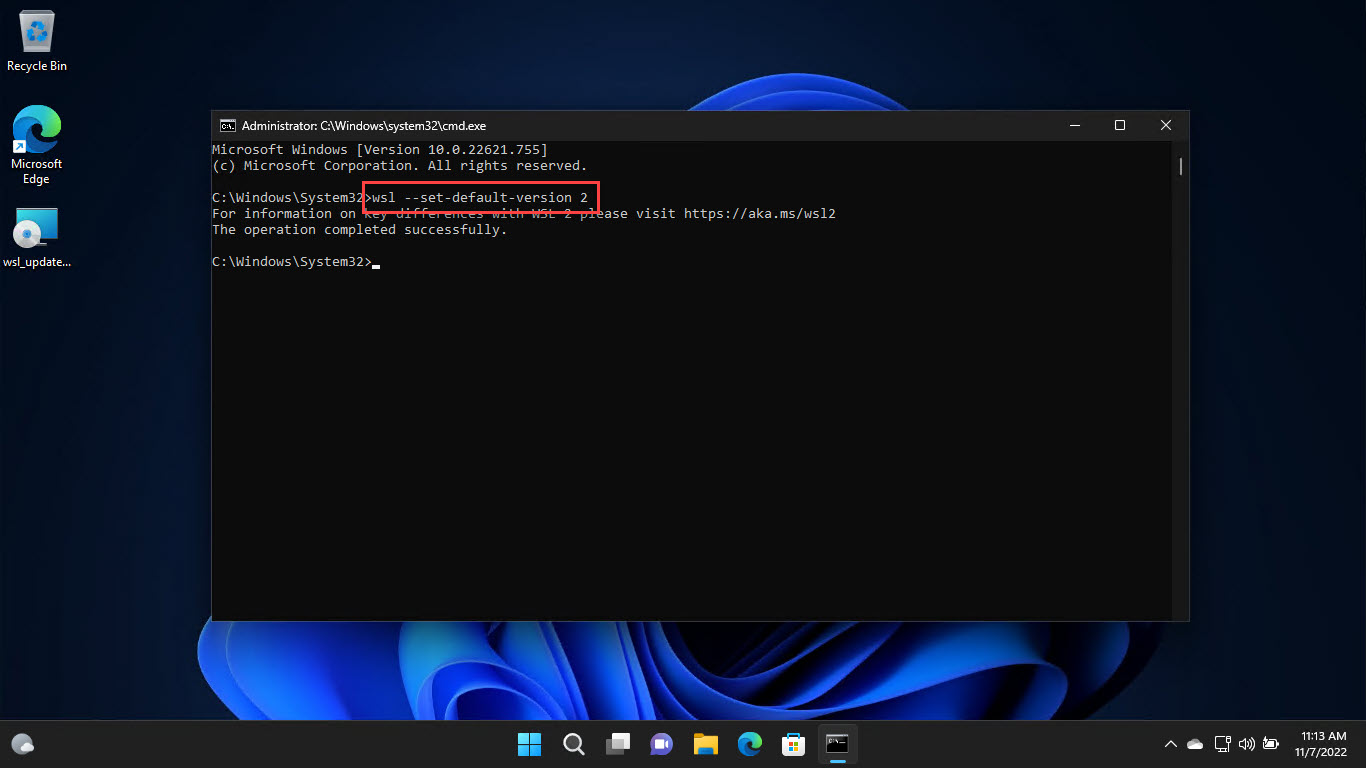Image resolution: width=1366 pixels, height=768 pixels.
Task: Open the Start menu
Action: point(529,744)
